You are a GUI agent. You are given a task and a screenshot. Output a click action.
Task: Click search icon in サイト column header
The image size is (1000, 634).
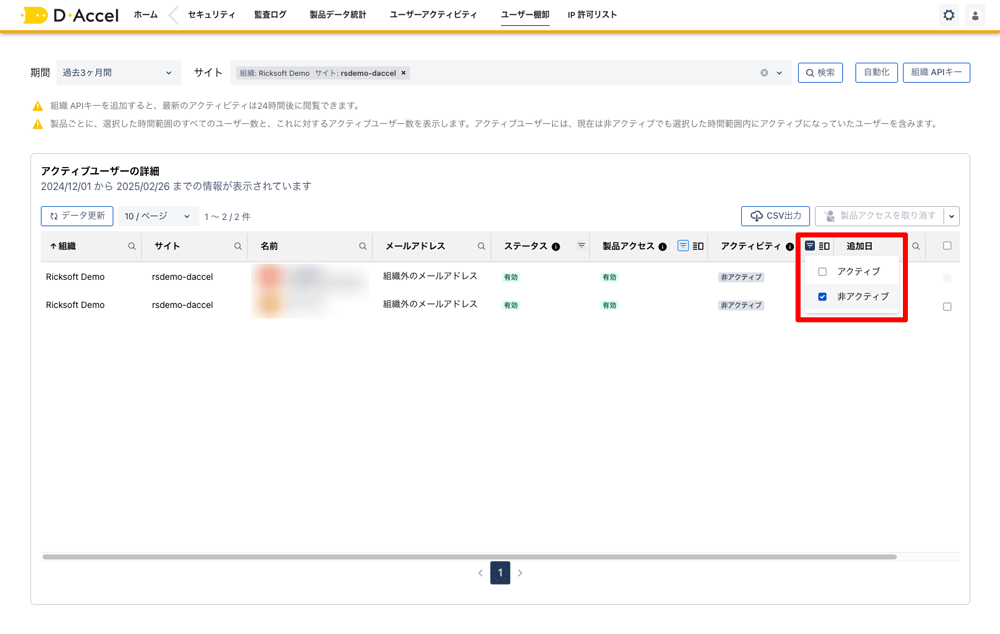[237, 246]
